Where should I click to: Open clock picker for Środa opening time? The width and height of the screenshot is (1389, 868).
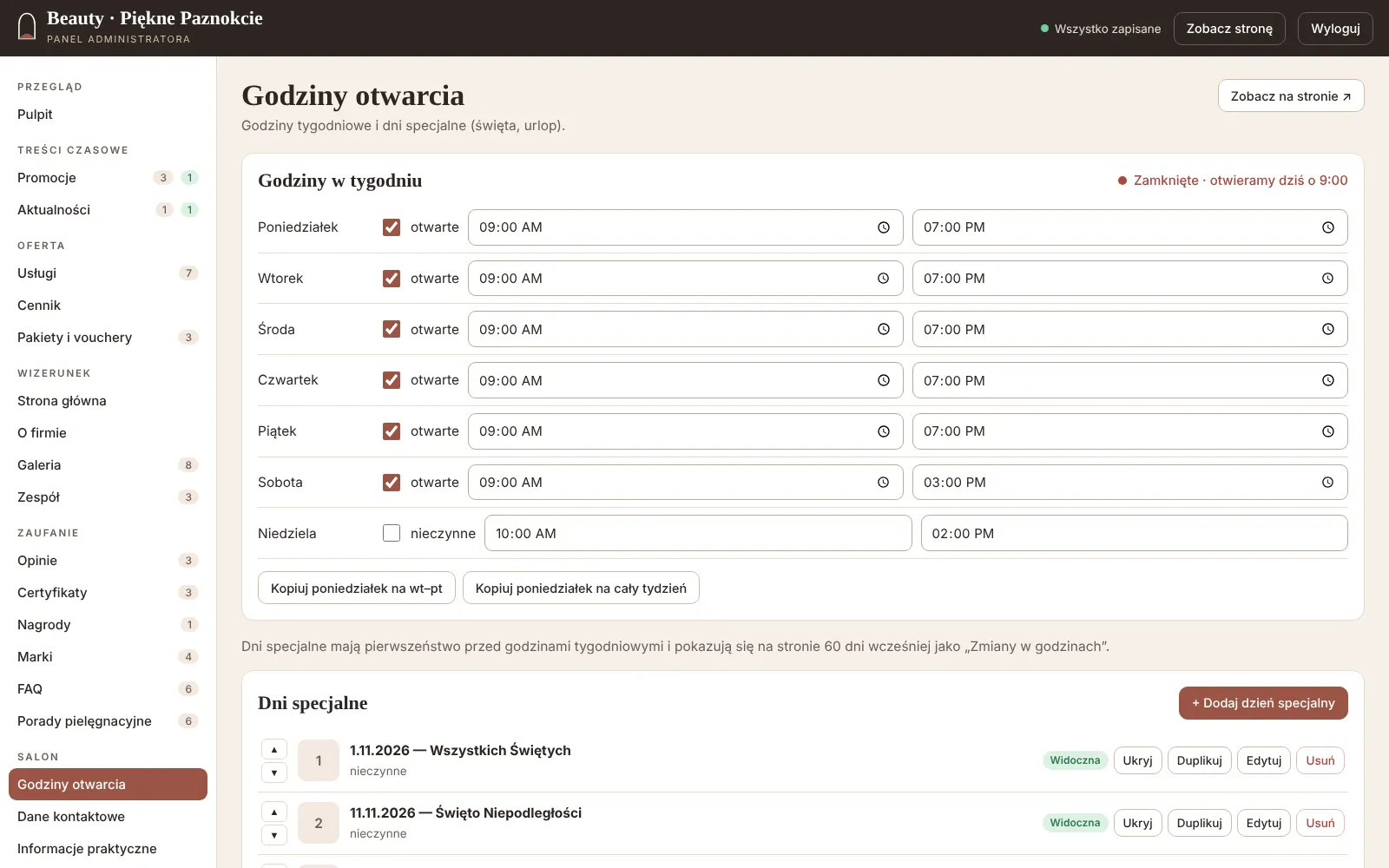pyautogui.click(x=883, y=330)
